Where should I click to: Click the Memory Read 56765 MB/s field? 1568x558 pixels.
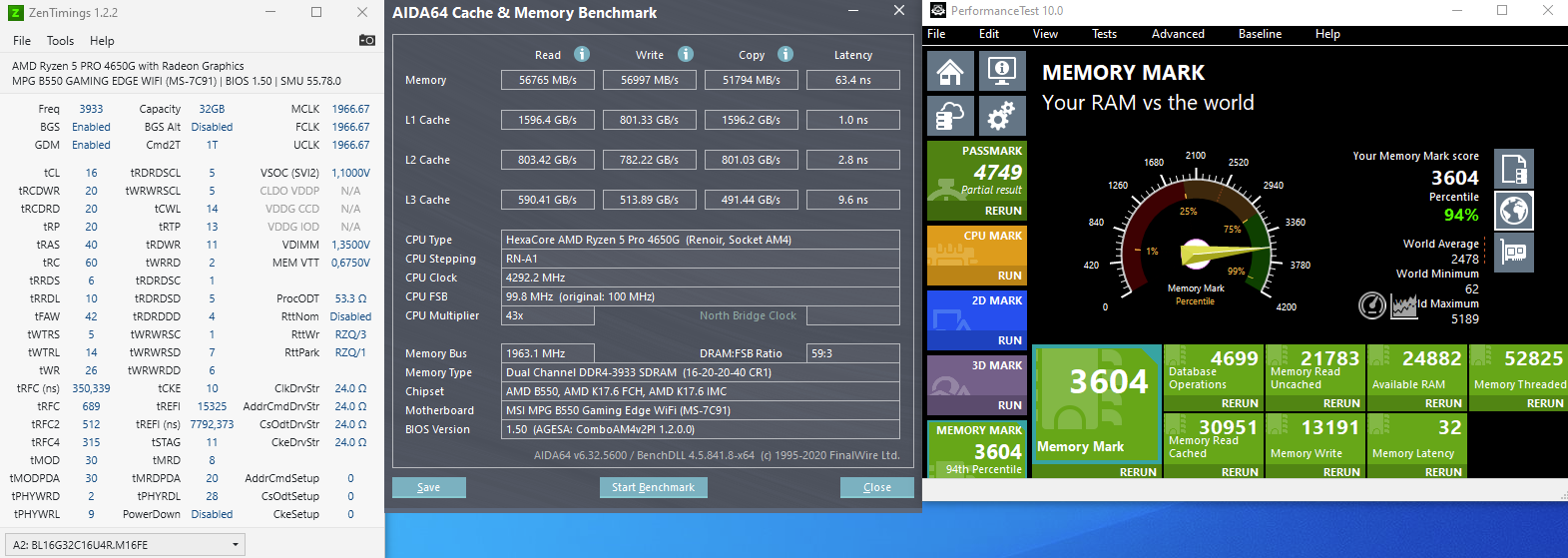(548, 80)
